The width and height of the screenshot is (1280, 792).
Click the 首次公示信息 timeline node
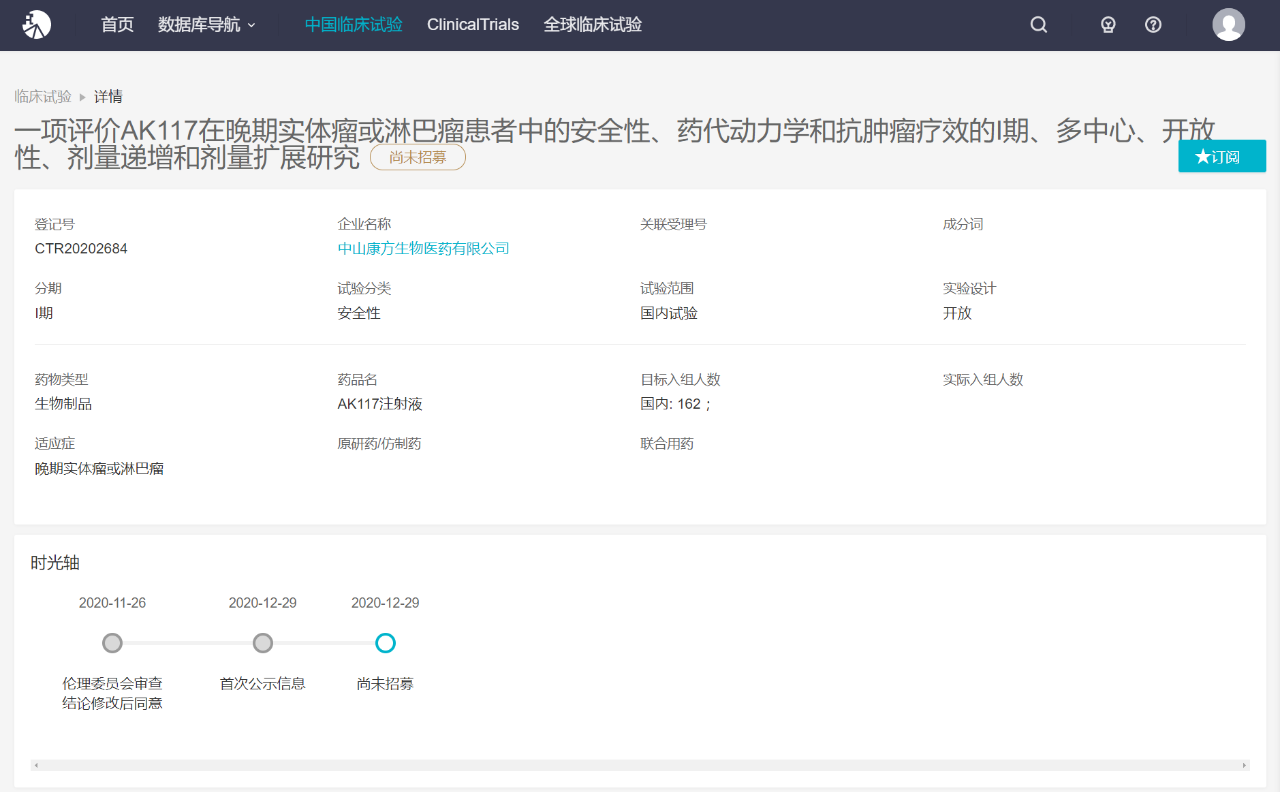(263, 643)
